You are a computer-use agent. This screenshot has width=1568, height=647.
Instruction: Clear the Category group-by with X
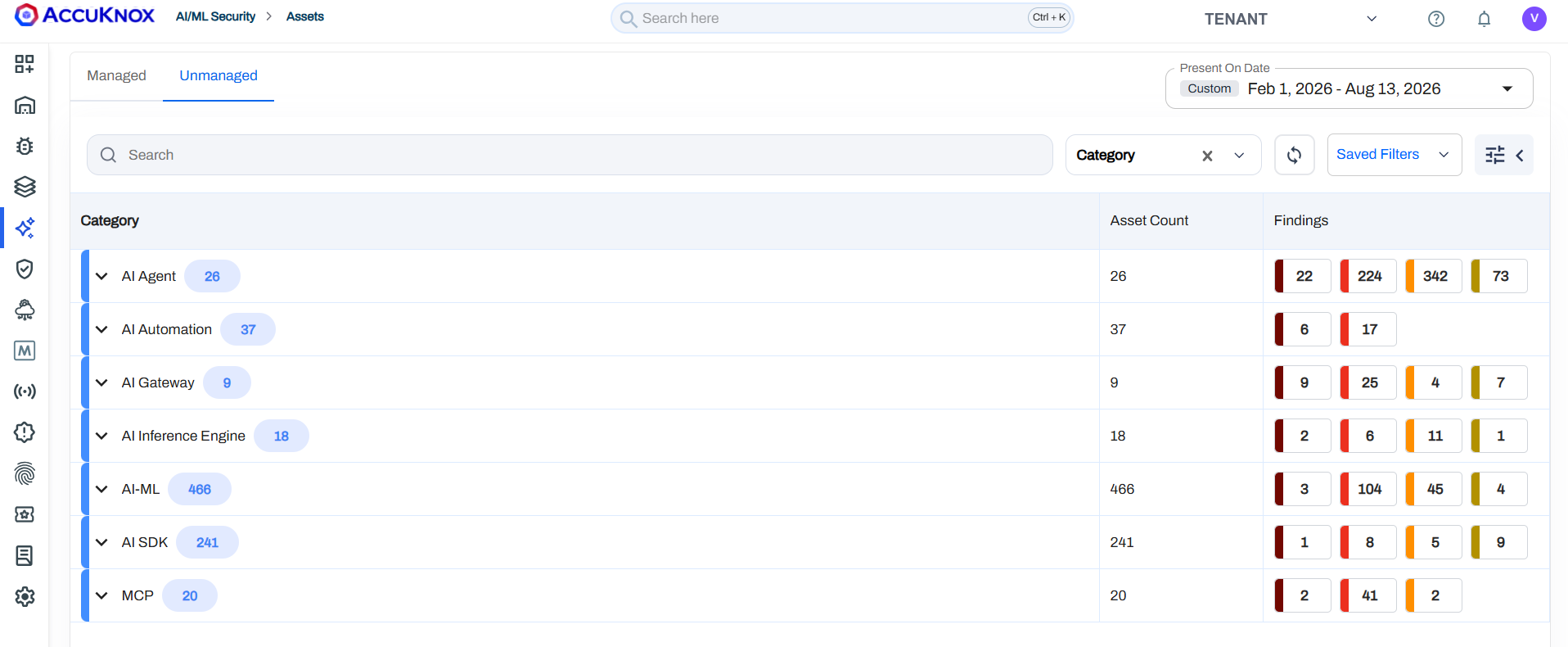[1207, 156]
